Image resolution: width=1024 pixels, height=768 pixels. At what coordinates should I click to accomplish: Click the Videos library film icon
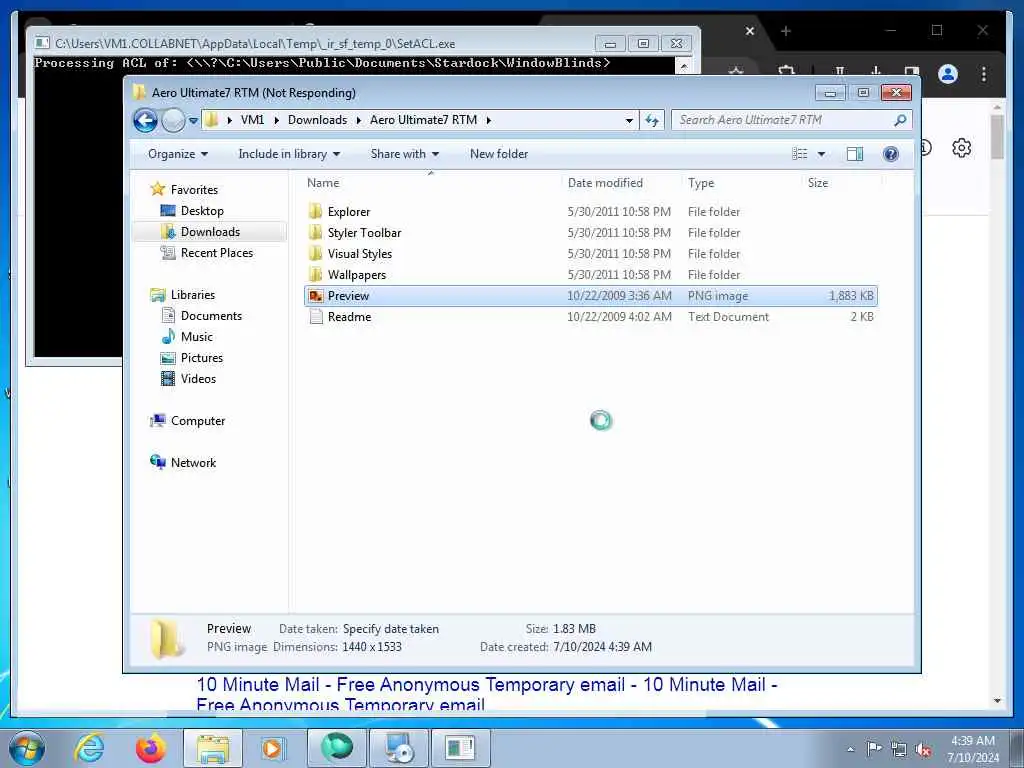[x=168, y=379]
